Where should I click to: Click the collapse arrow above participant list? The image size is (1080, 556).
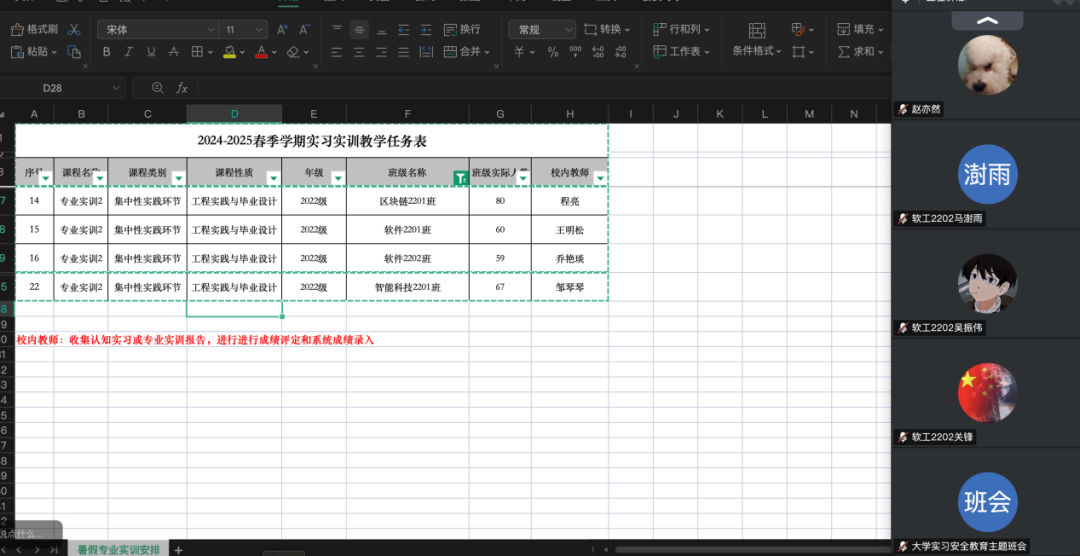pos(987,21)
